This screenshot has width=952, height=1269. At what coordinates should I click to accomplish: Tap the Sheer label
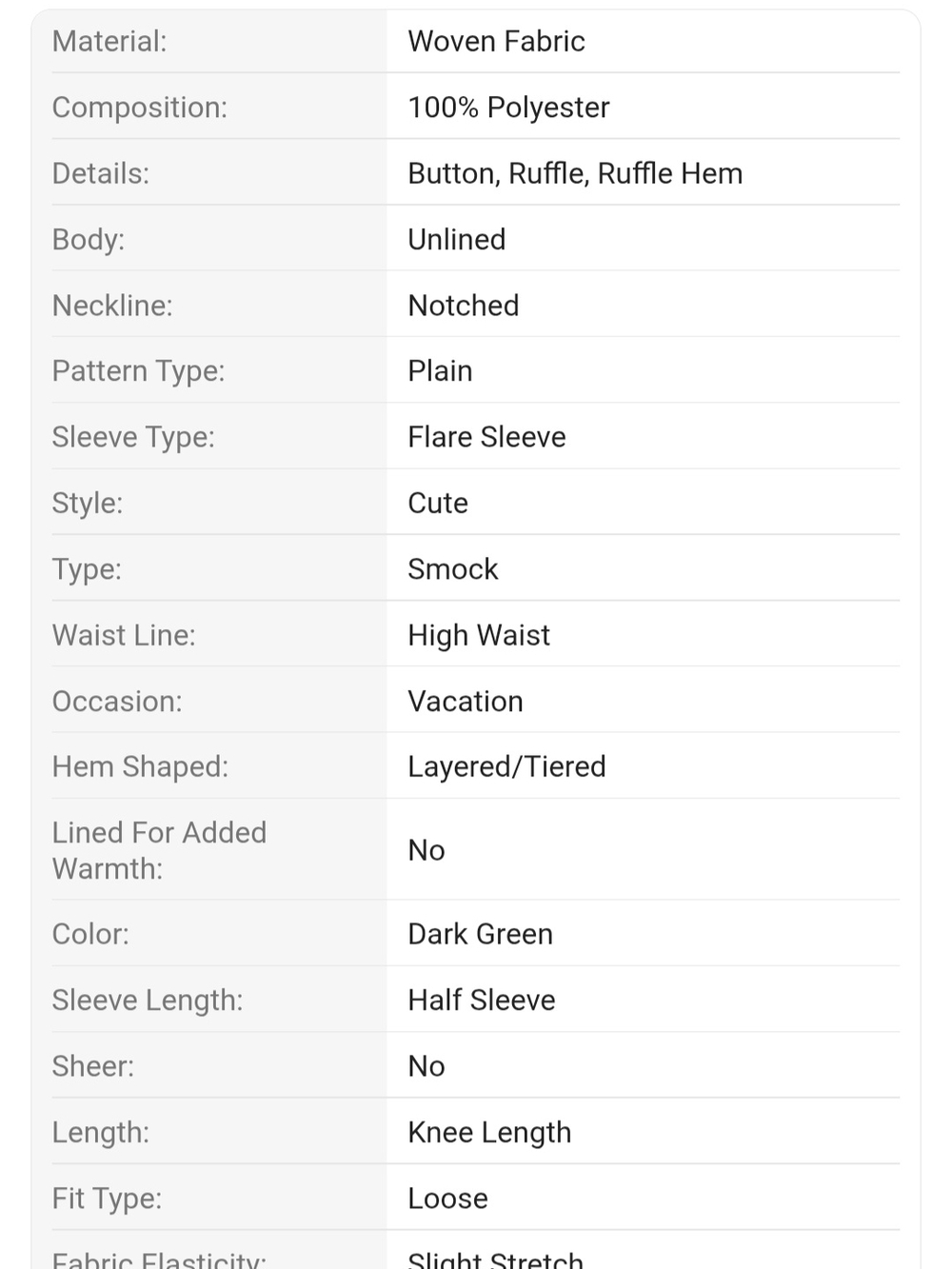pyautogui.click(x=93, y=1065)
